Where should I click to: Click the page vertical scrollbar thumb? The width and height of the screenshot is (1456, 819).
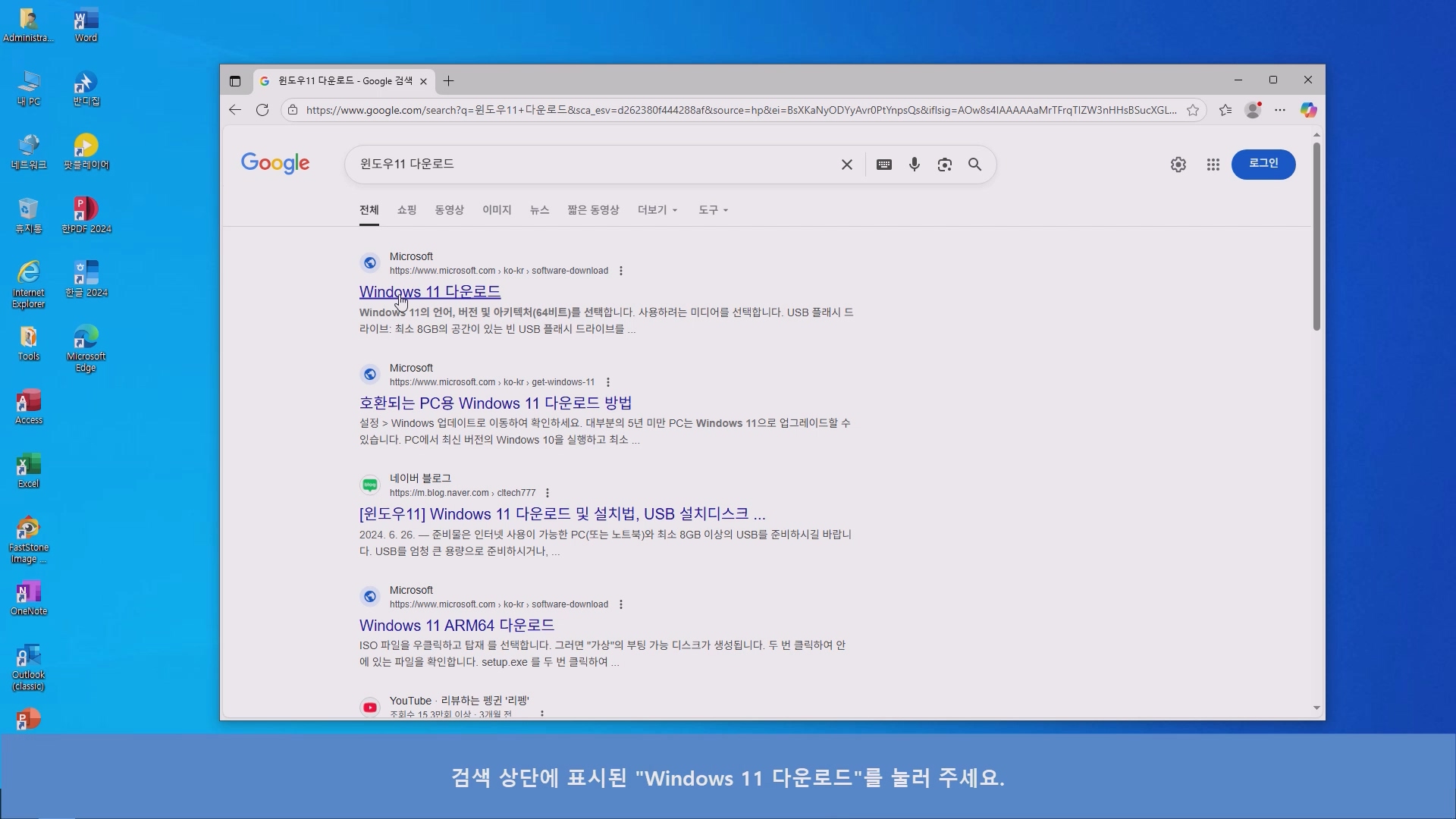[x=1316, y=235]
